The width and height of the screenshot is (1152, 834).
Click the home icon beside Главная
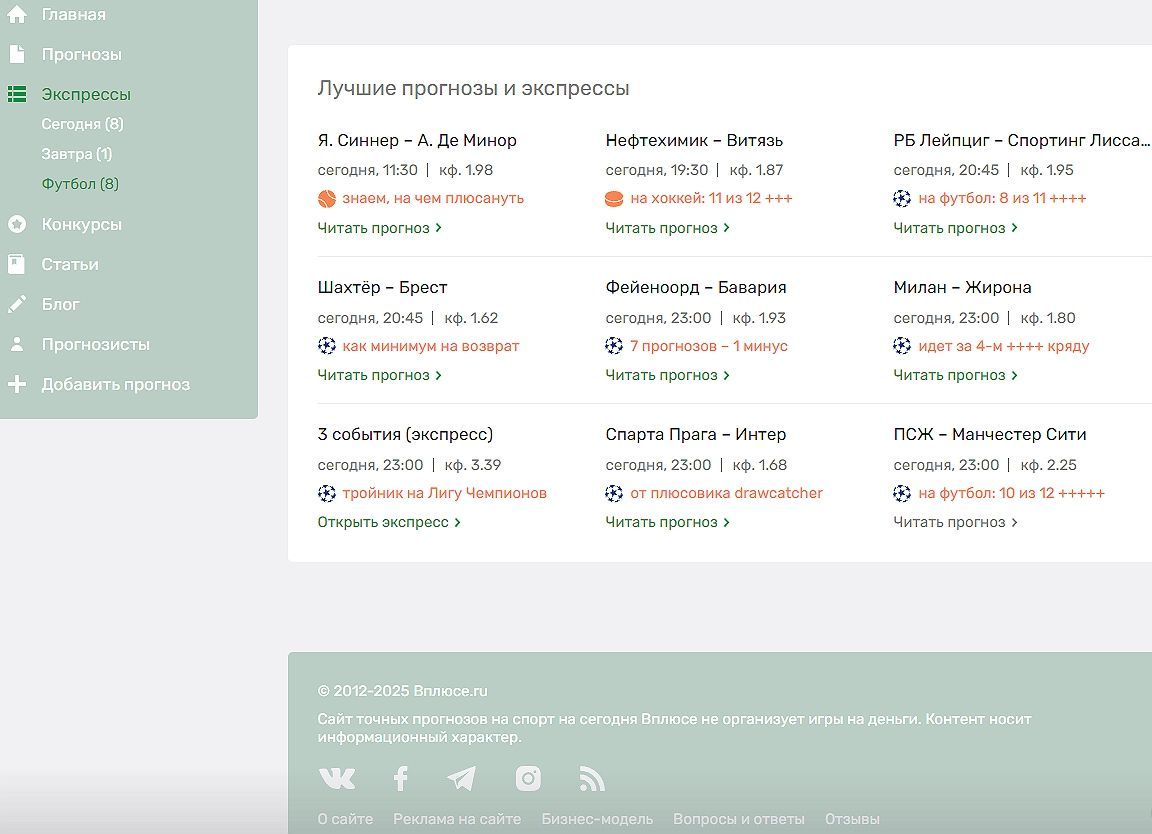click(x=16, y=14)
